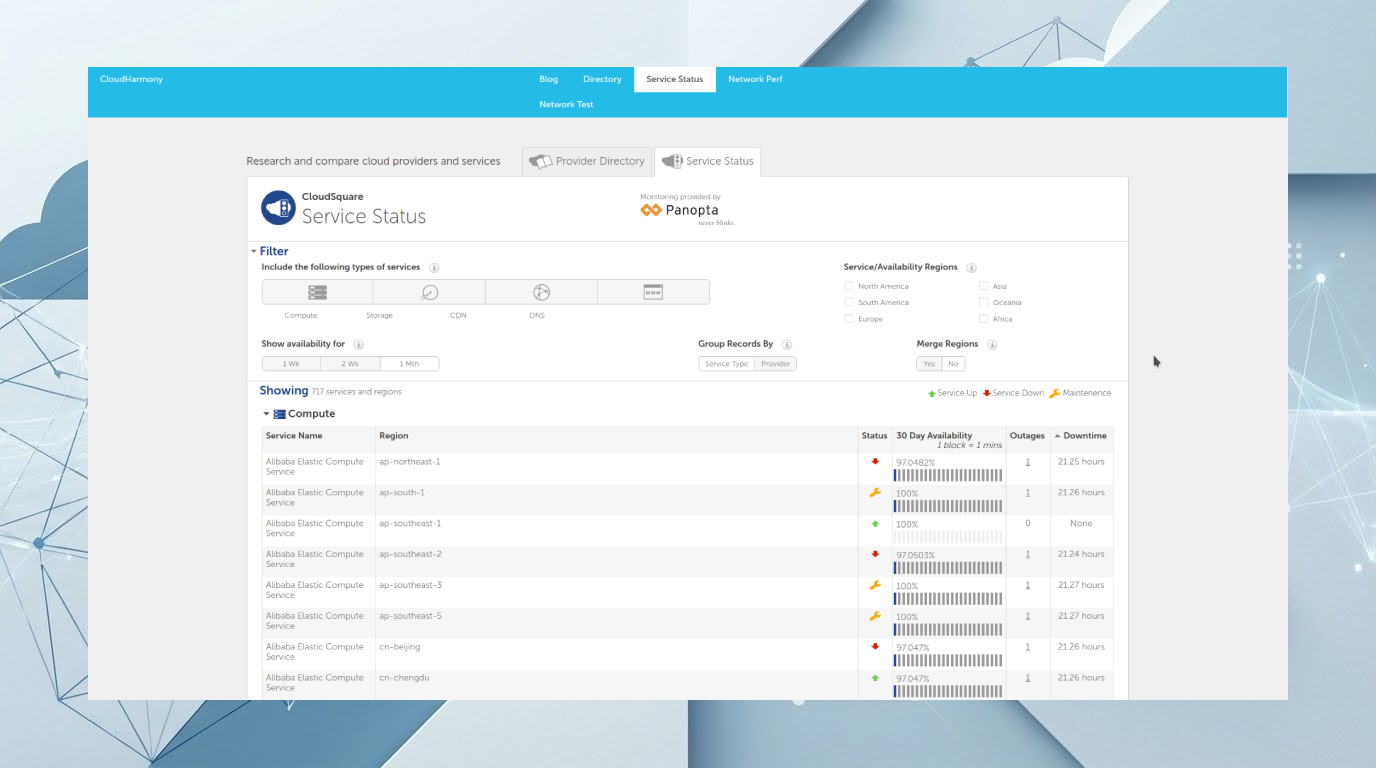1376x768 pixels.
Task: Click the green Service Up arrow for ap-southeast-1
Action: coord(874,522)
